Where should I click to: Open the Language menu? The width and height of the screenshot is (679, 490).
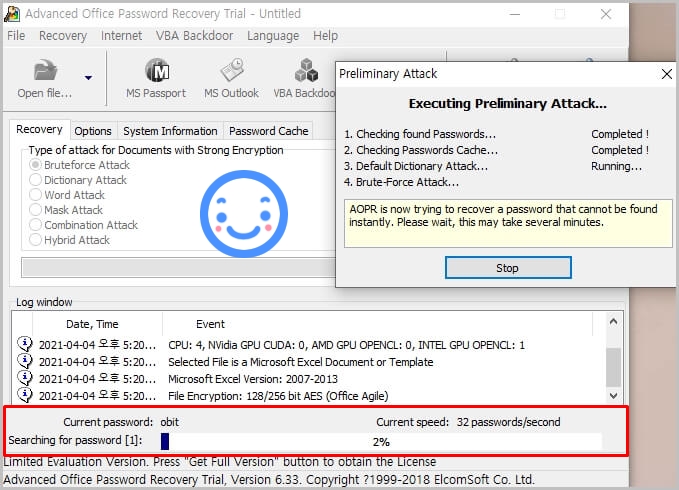tap(273, 35)
